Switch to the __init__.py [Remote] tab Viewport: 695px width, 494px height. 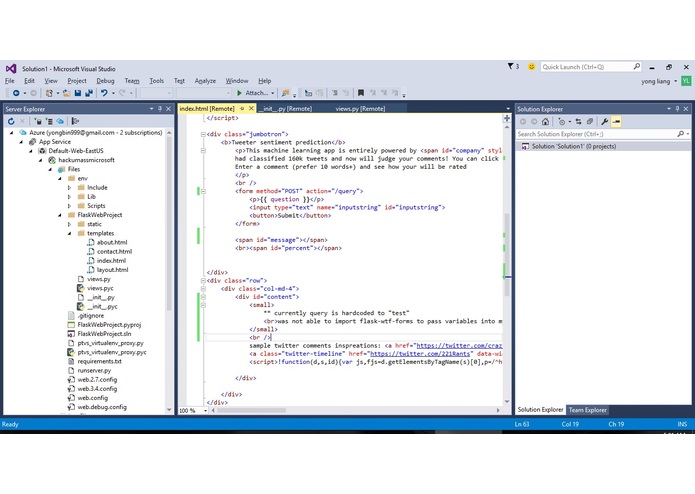(285, 109)
